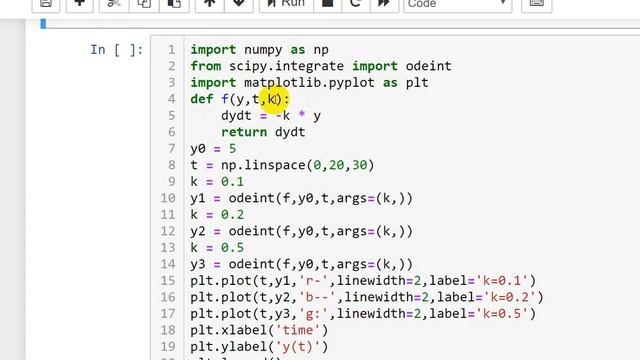Click the 'def f(y,t,k):' line
Image resolution: width=640 pixels, height=360 pixels.
[x=240, y=99]
